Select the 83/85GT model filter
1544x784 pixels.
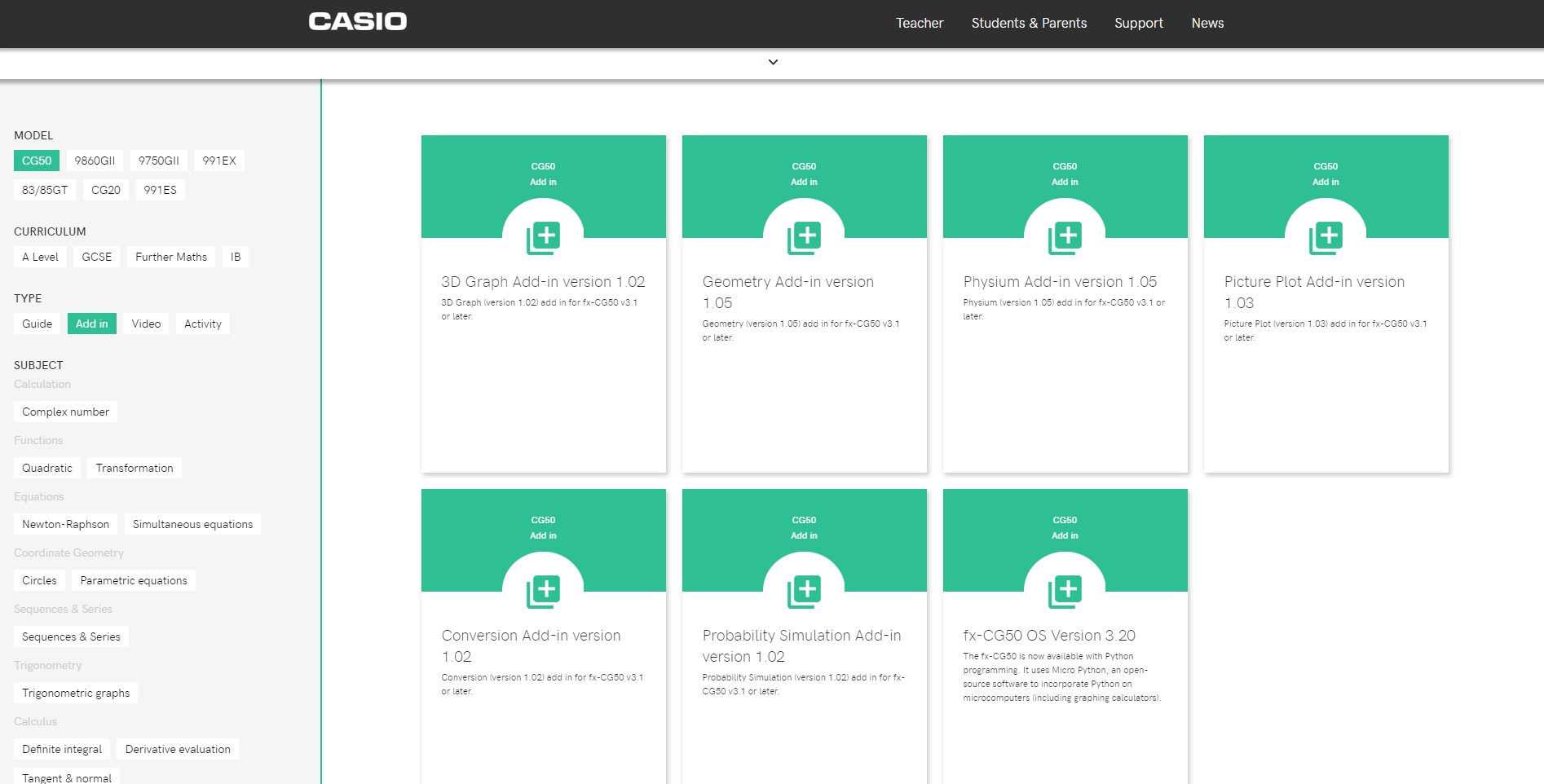(x=45, y=190)
